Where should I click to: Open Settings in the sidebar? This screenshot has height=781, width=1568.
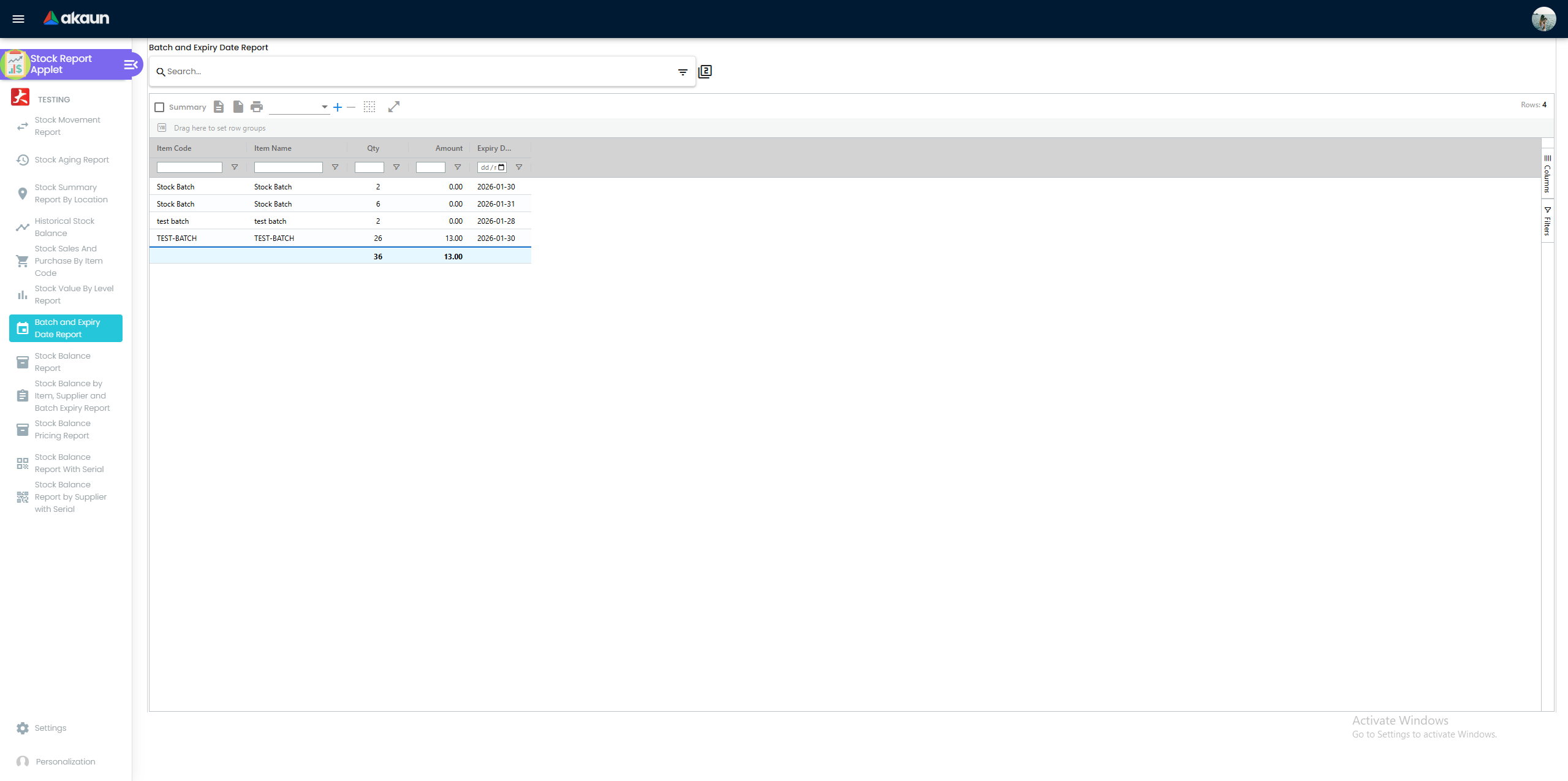[x=50, y=728]
